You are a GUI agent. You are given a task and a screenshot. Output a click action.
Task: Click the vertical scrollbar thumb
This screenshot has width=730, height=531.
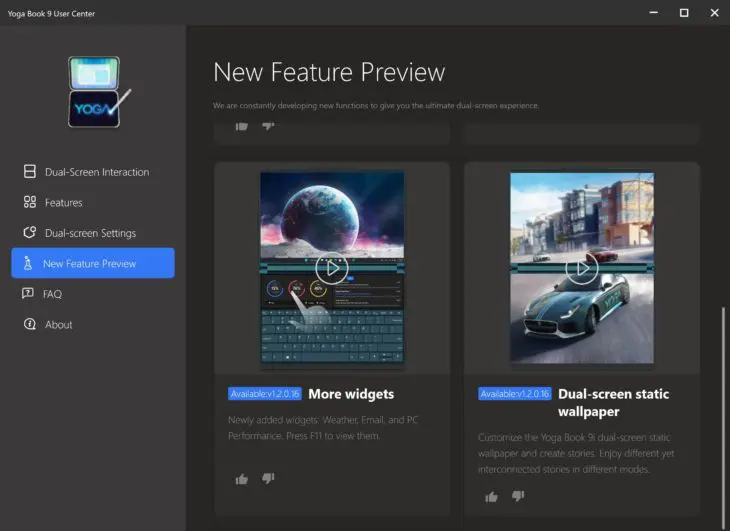pyautogui.click(x=723, y=418)
